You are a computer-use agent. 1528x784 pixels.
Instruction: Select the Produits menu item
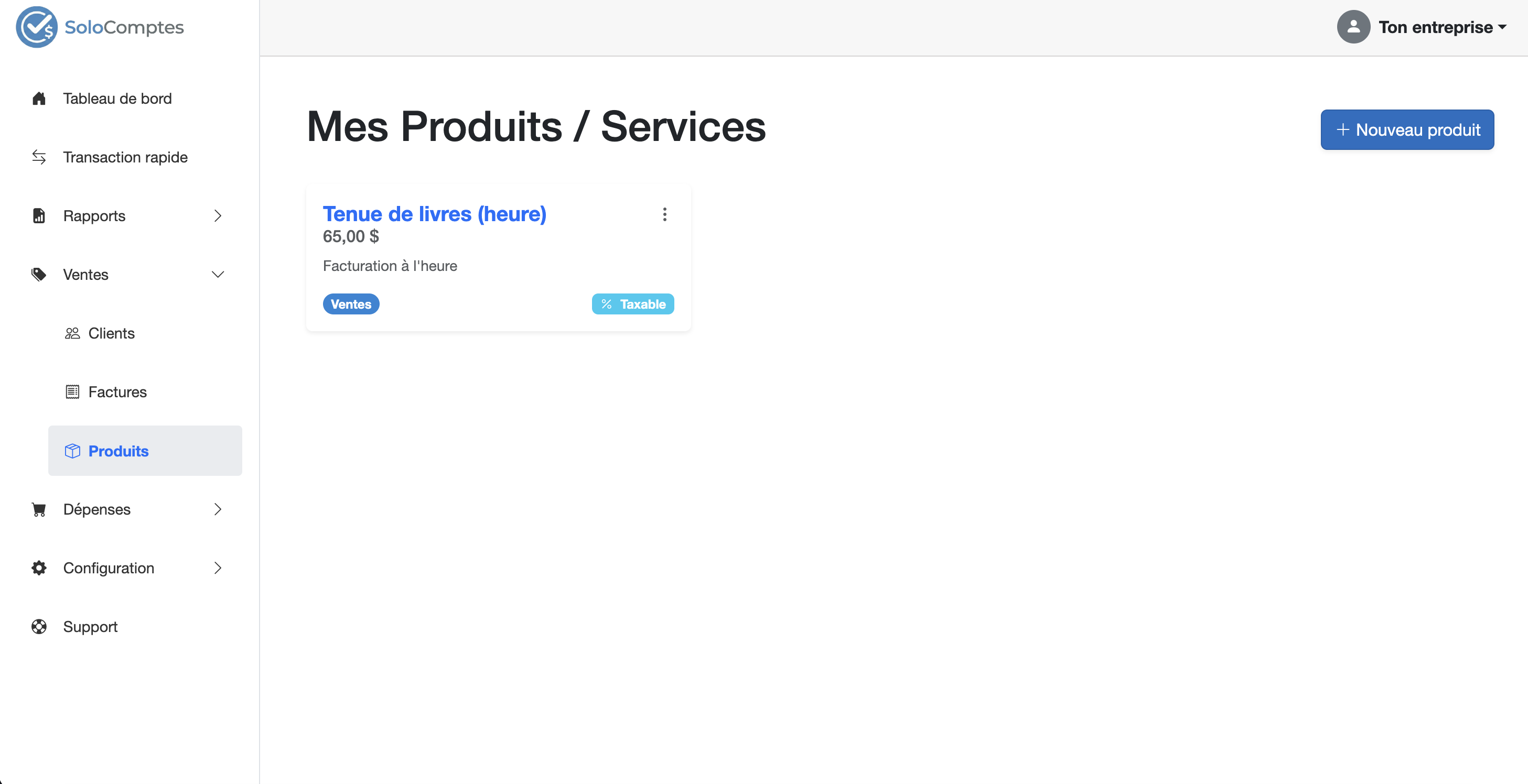pos(118,451)
